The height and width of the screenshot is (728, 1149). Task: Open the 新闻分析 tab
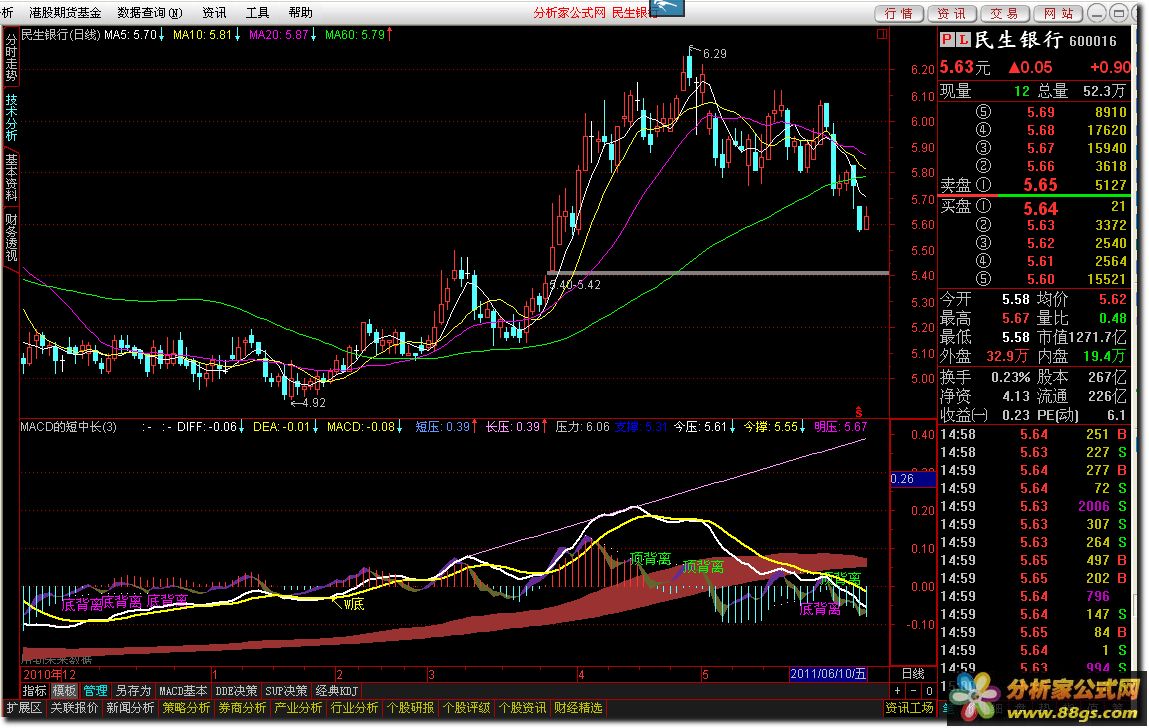click(x=130, y=707)
